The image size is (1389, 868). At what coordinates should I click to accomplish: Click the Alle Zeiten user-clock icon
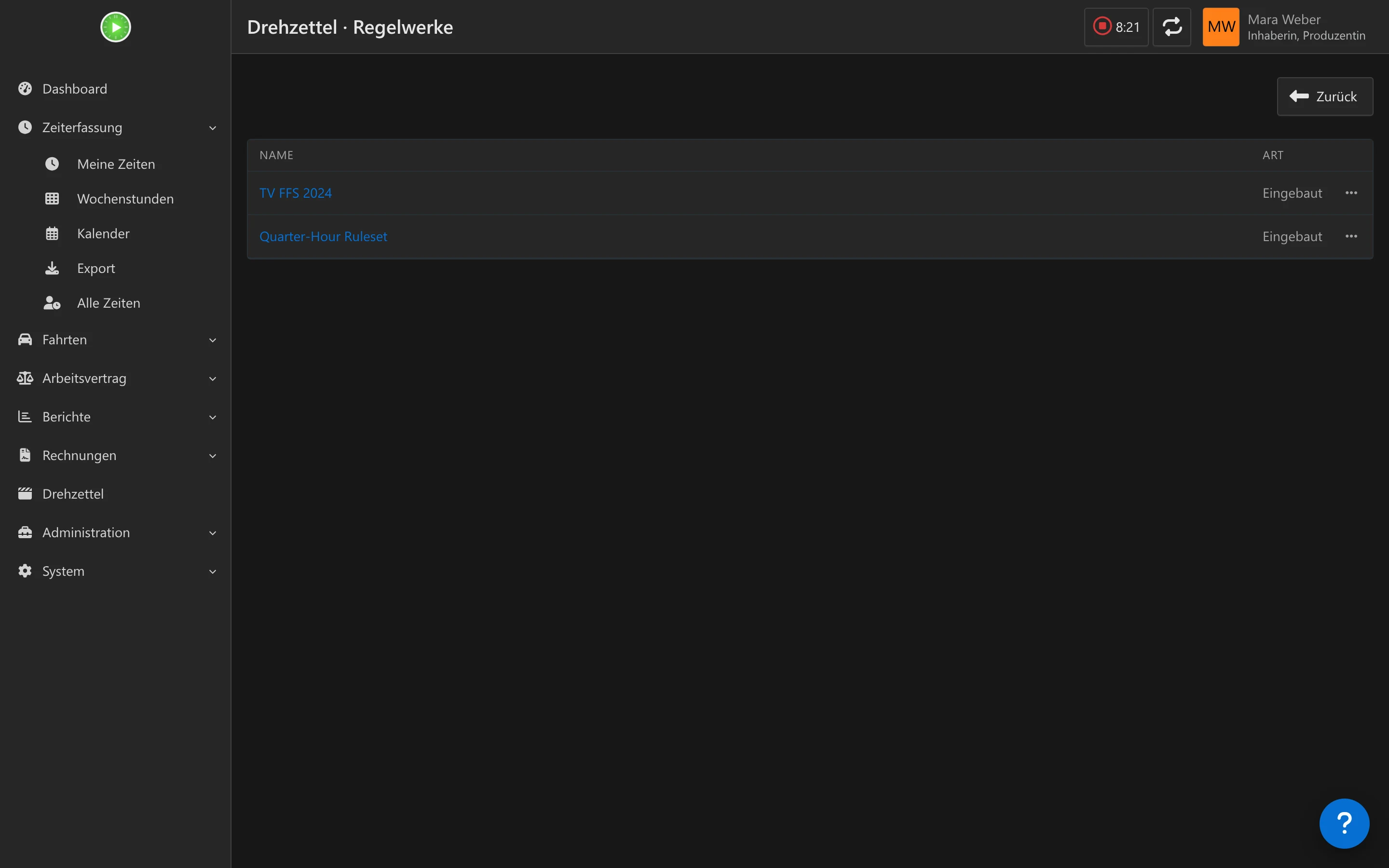(x=52, y=302)
